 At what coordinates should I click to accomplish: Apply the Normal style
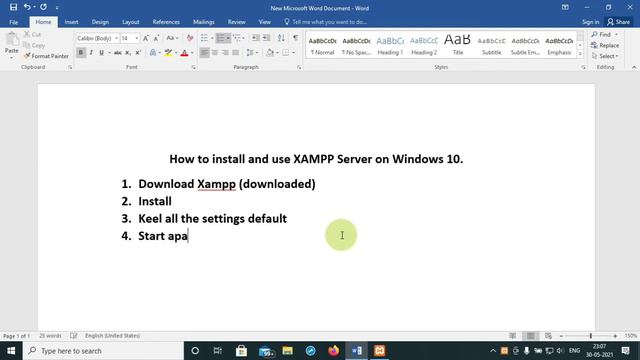click(x=322, y=45)
